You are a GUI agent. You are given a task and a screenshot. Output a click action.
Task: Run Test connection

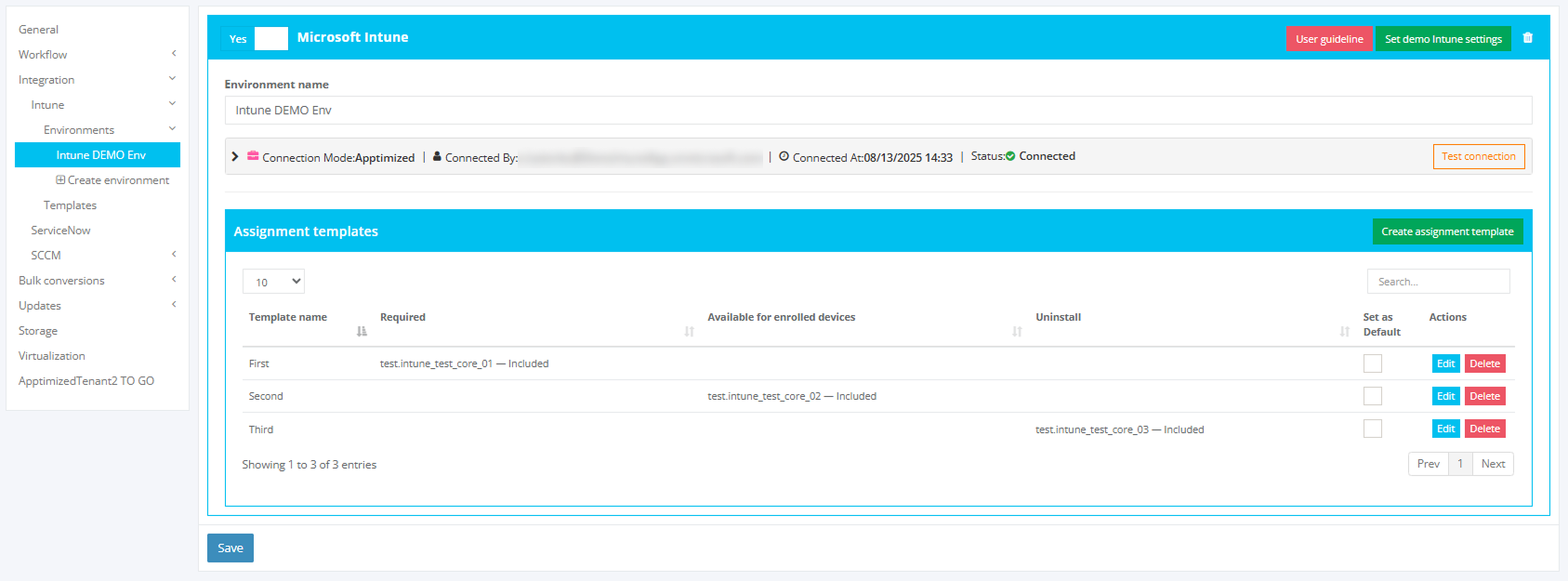(x=1479, y=156)
